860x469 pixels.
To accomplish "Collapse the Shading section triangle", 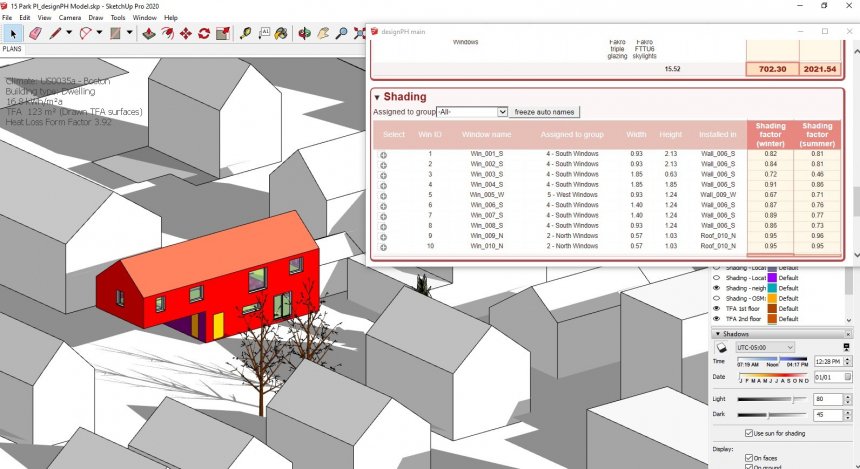I will pos(377,98).
